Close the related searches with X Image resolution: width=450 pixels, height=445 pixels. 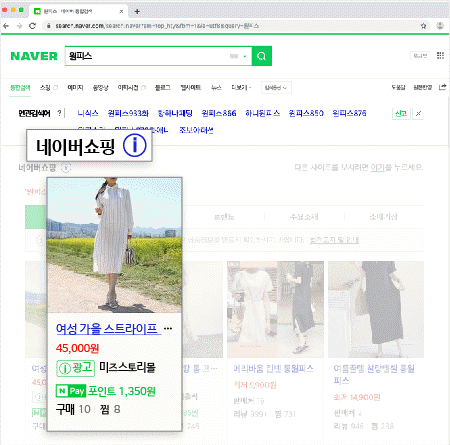tap(418, 114)
